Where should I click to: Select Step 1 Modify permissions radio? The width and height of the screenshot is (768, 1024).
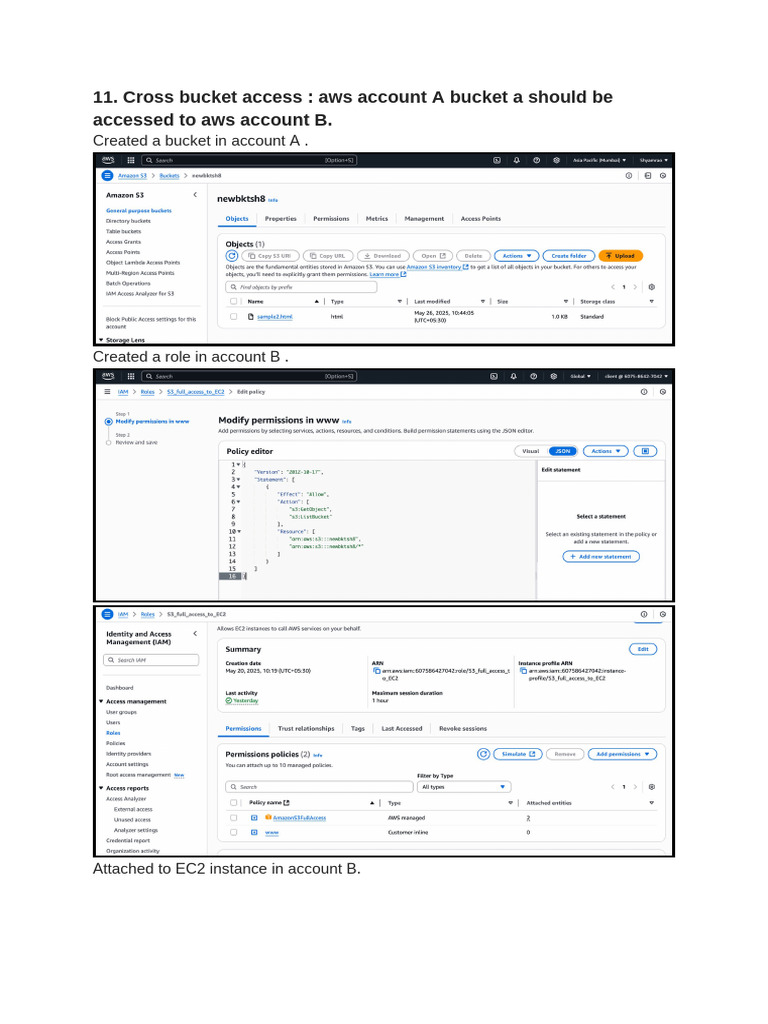[x=108, y=422]
